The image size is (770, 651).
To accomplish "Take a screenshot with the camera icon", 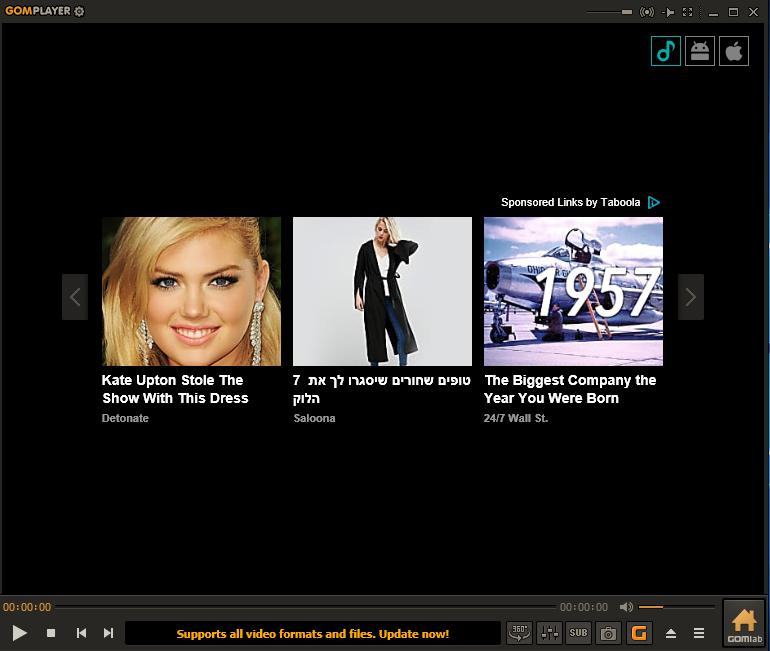I will 608,633.
